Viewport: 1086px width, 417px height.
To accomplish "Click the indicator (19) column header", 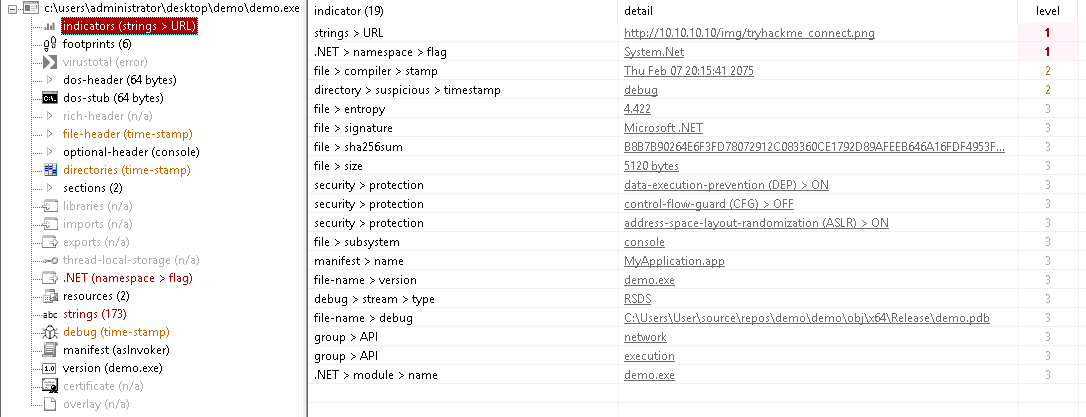I will 463,11.
